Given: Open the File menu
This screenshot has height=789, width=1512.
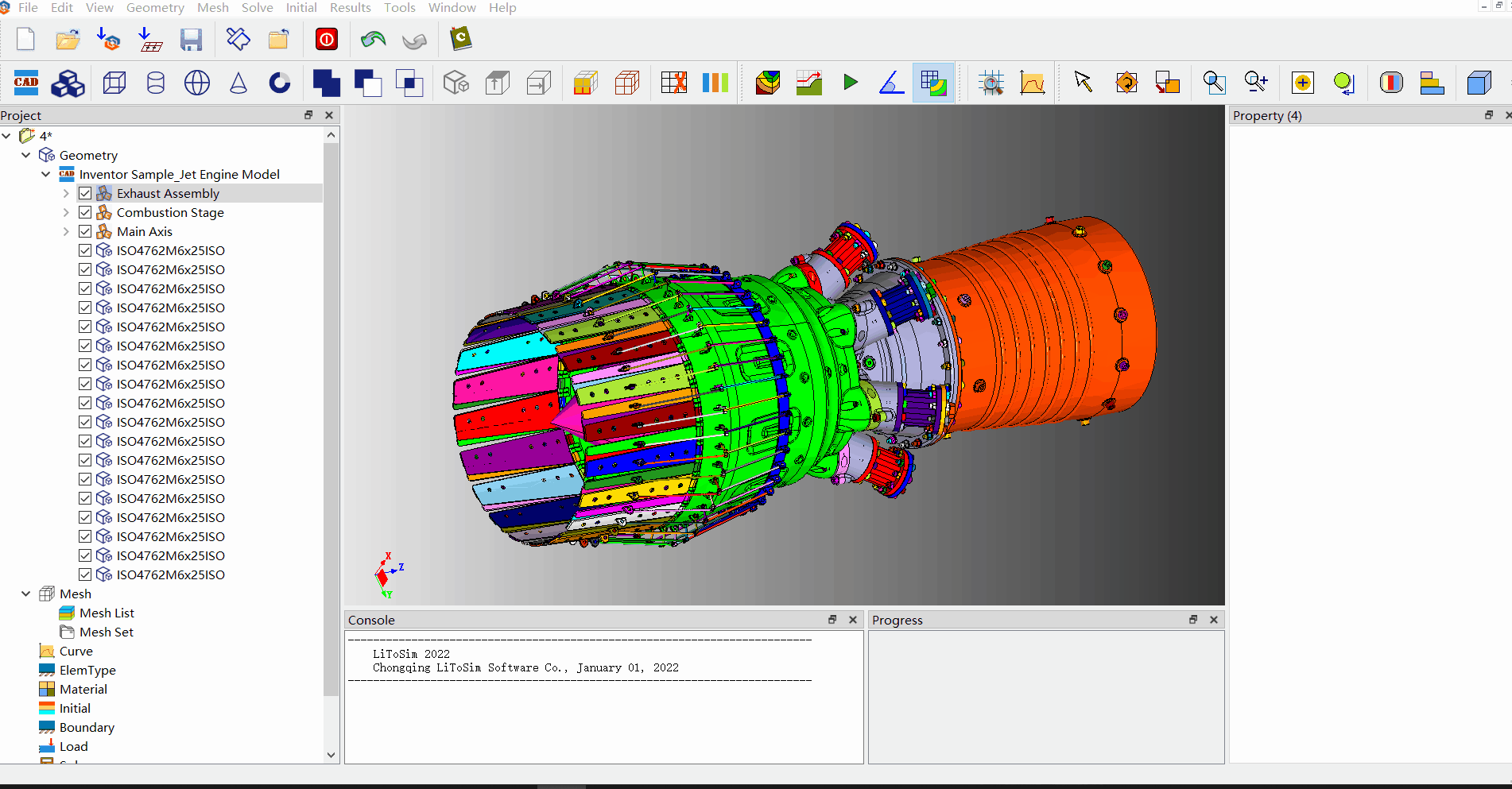Looking at the screenshot, I should coord(28,7).
